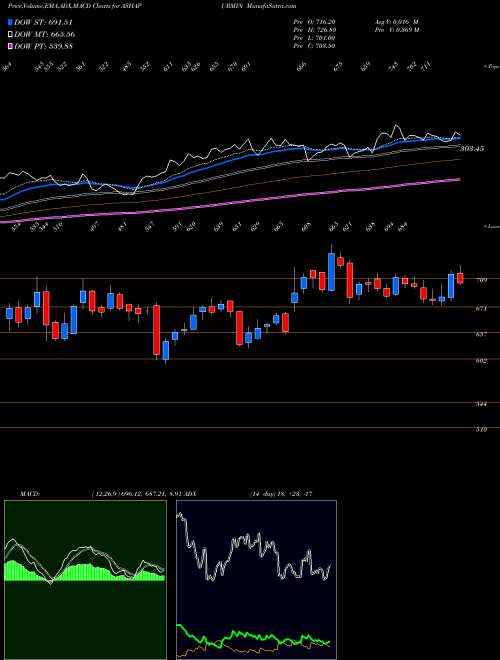500x660 pixels.
Task: Click the last red candlestick on the right
Action: coord(460,278)
